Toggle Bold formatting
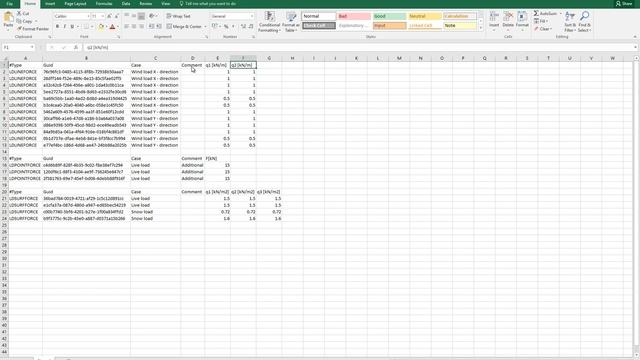Image resolution: width=640 pixels, height=360 pixels. tap(57, 27)
